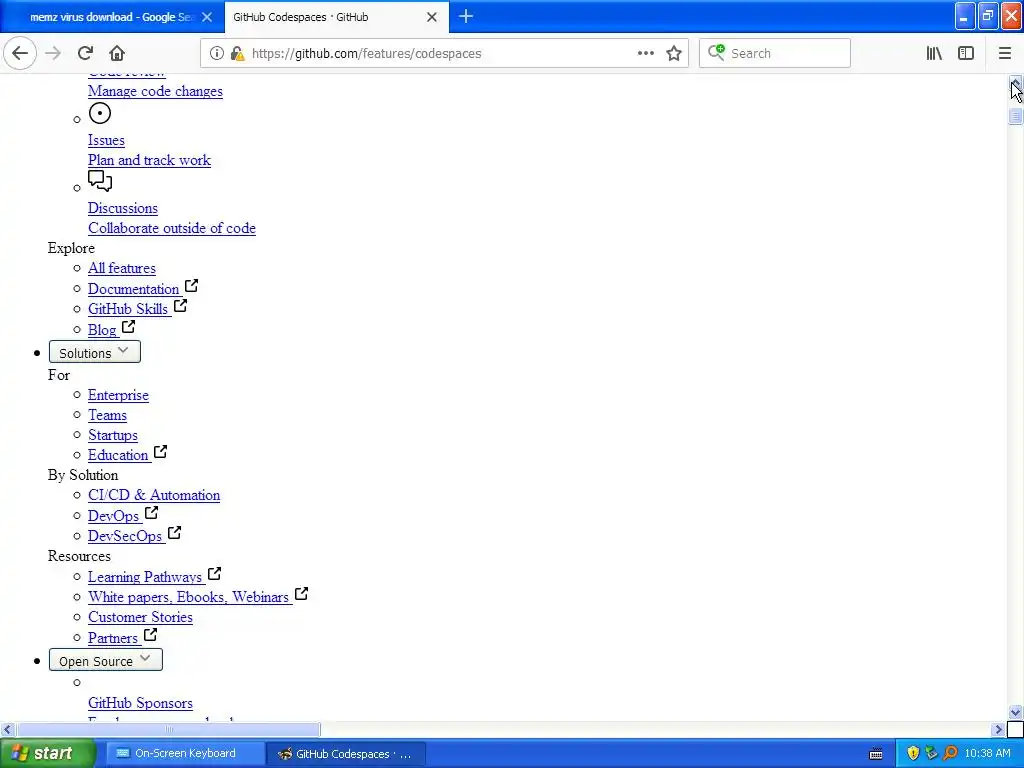Click the tray icon left of magnifier

point(932,753)
